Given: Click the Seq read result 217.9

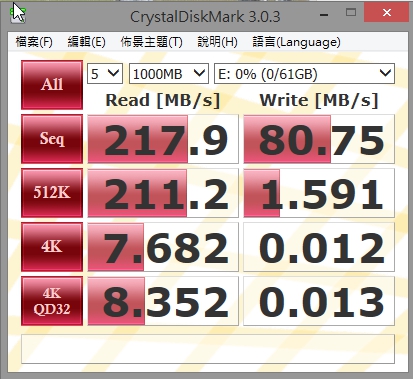Looking at the screenshot, I should tap(163, 139).
